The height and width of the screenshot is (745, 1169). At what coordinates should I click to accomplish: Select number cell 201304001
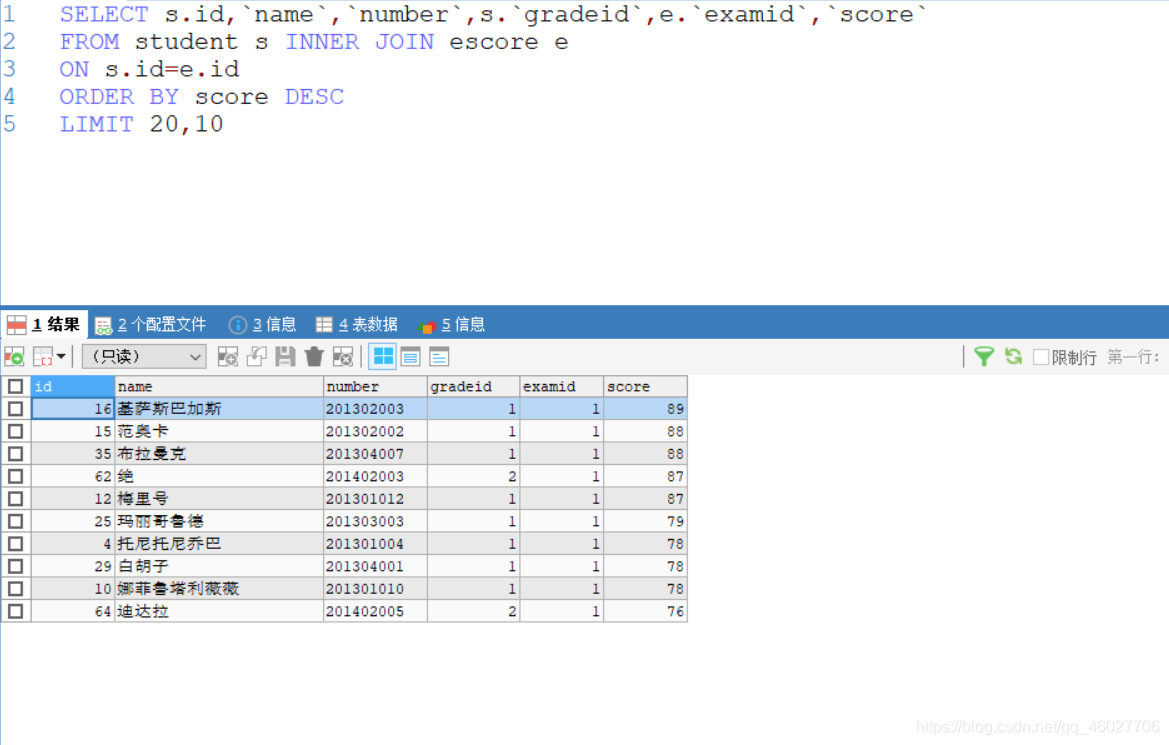[x=376, y=566]
